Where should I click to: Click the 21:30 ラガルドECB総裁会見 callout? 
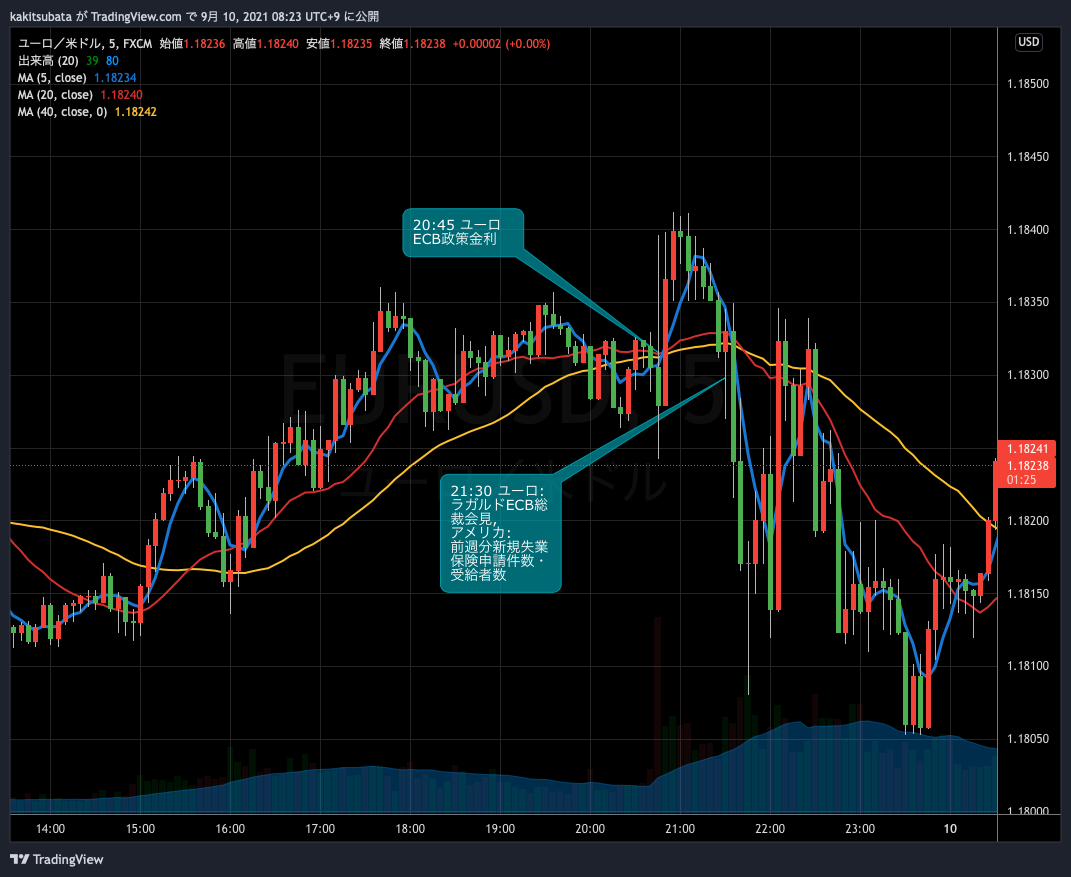click(501, 533)
